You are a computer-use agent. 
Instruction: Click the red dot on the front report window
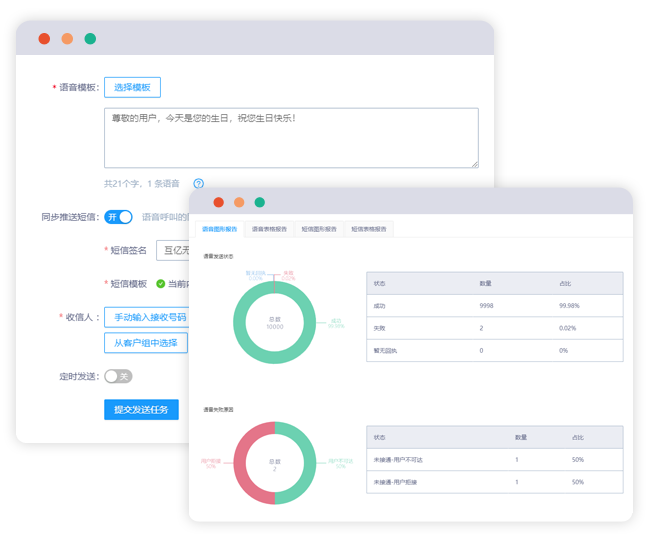[218, 202]
